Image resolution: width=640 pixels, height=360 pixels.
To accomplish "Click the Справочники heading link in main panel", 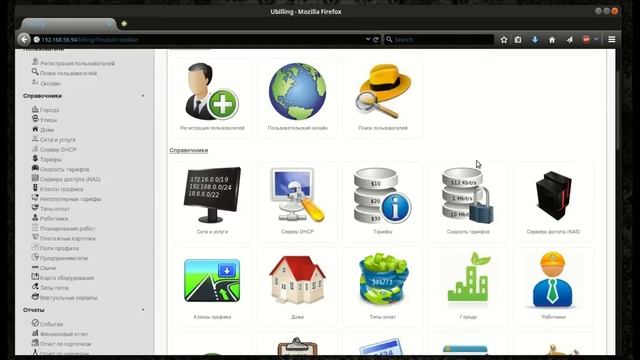I will [x=189, y=150].
